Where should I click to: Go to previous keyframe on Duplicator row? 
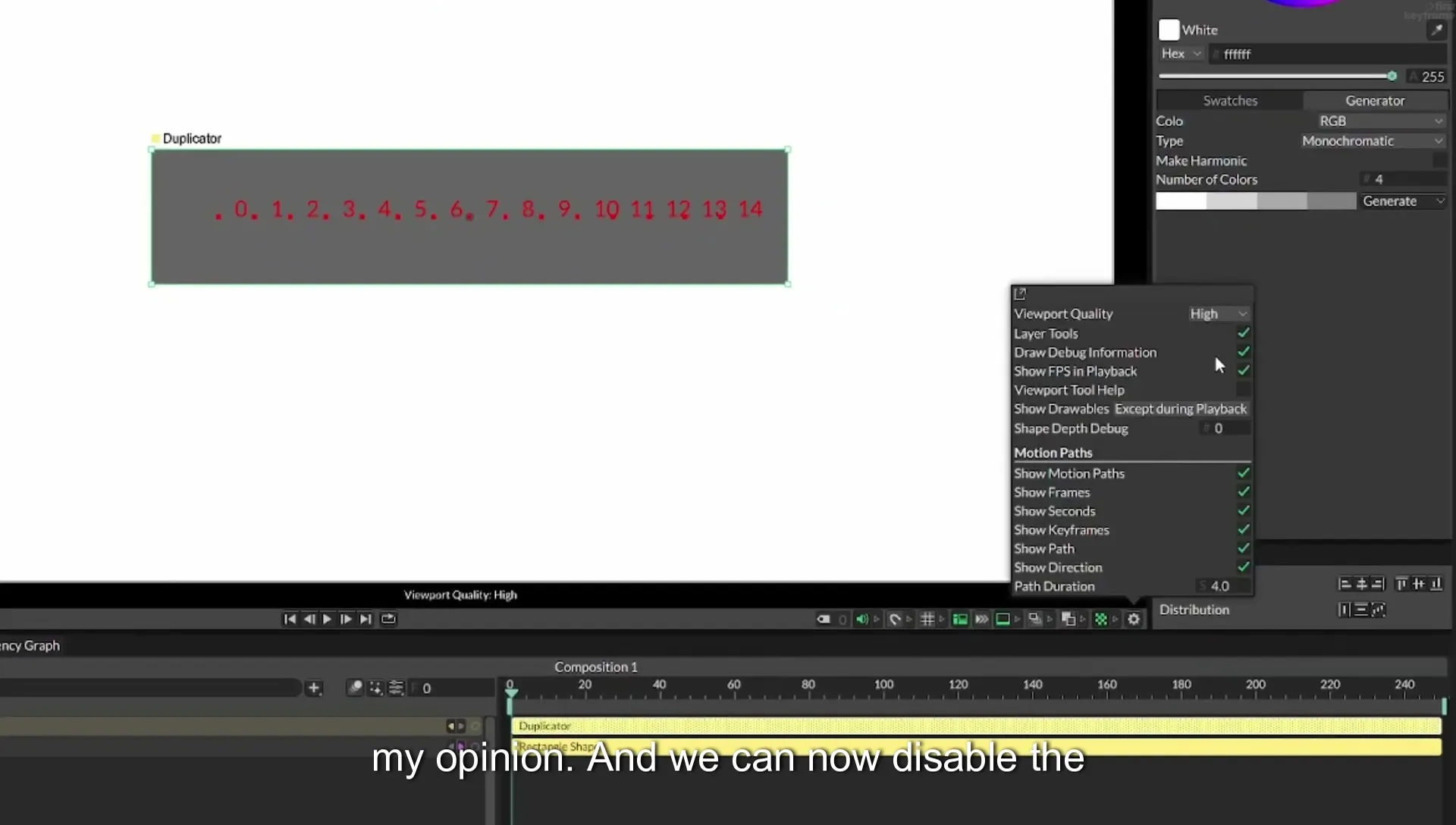pos(451,726)
